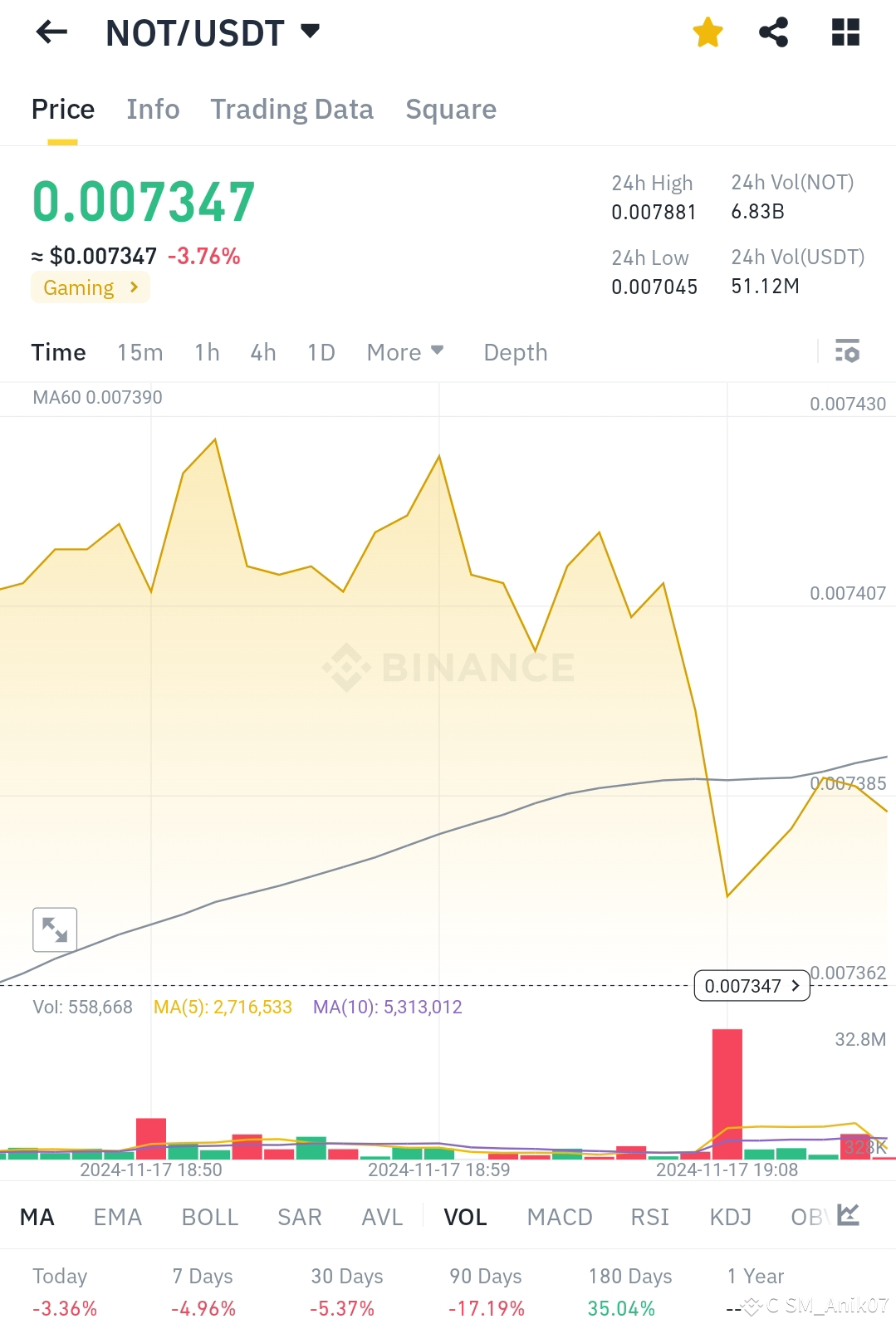Switch to the Trading Data tab
Viewport: 896px width, 1324px height.
(x=291, y=109)
